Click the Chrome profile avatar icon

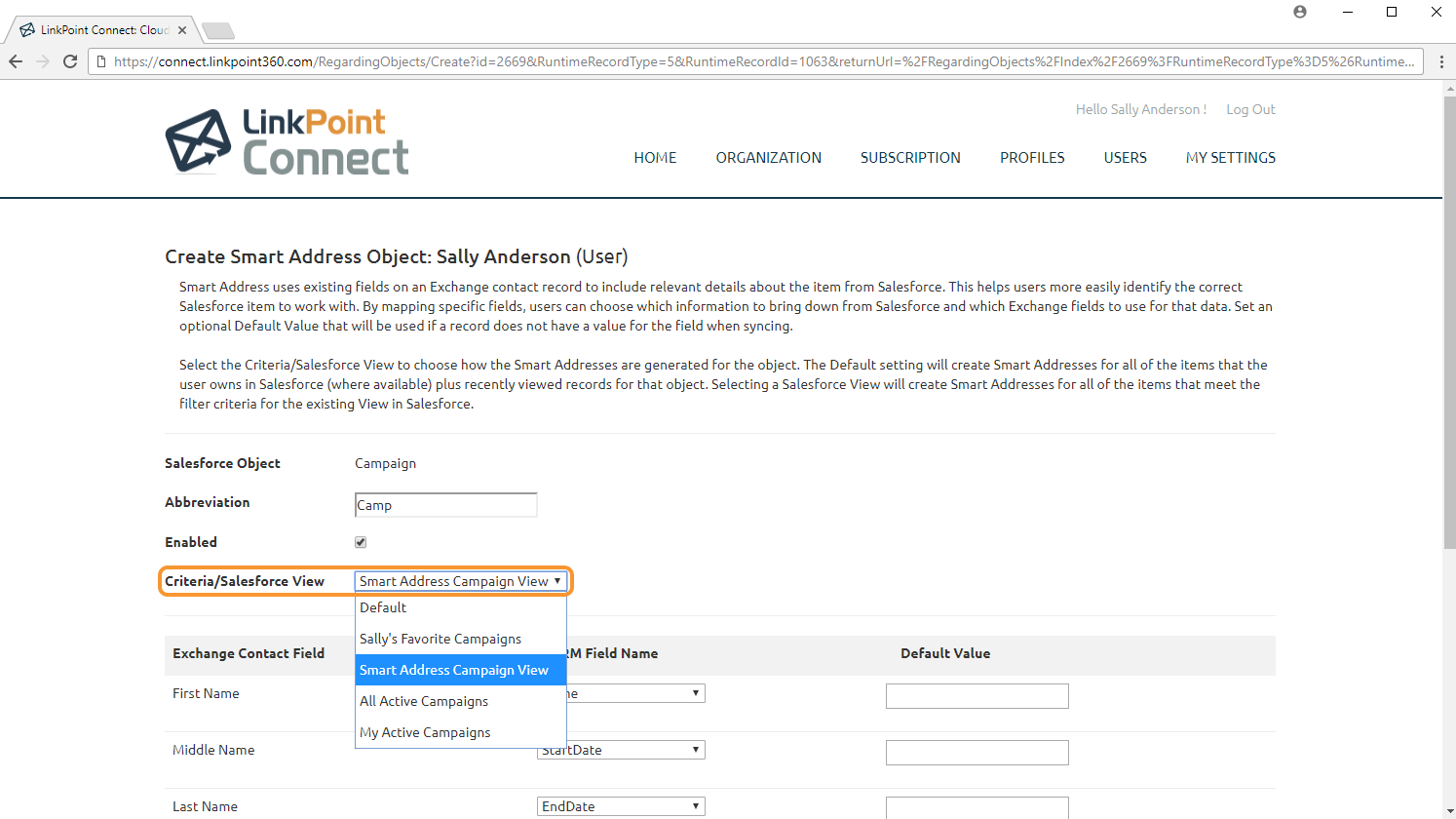coord(1300,12)
